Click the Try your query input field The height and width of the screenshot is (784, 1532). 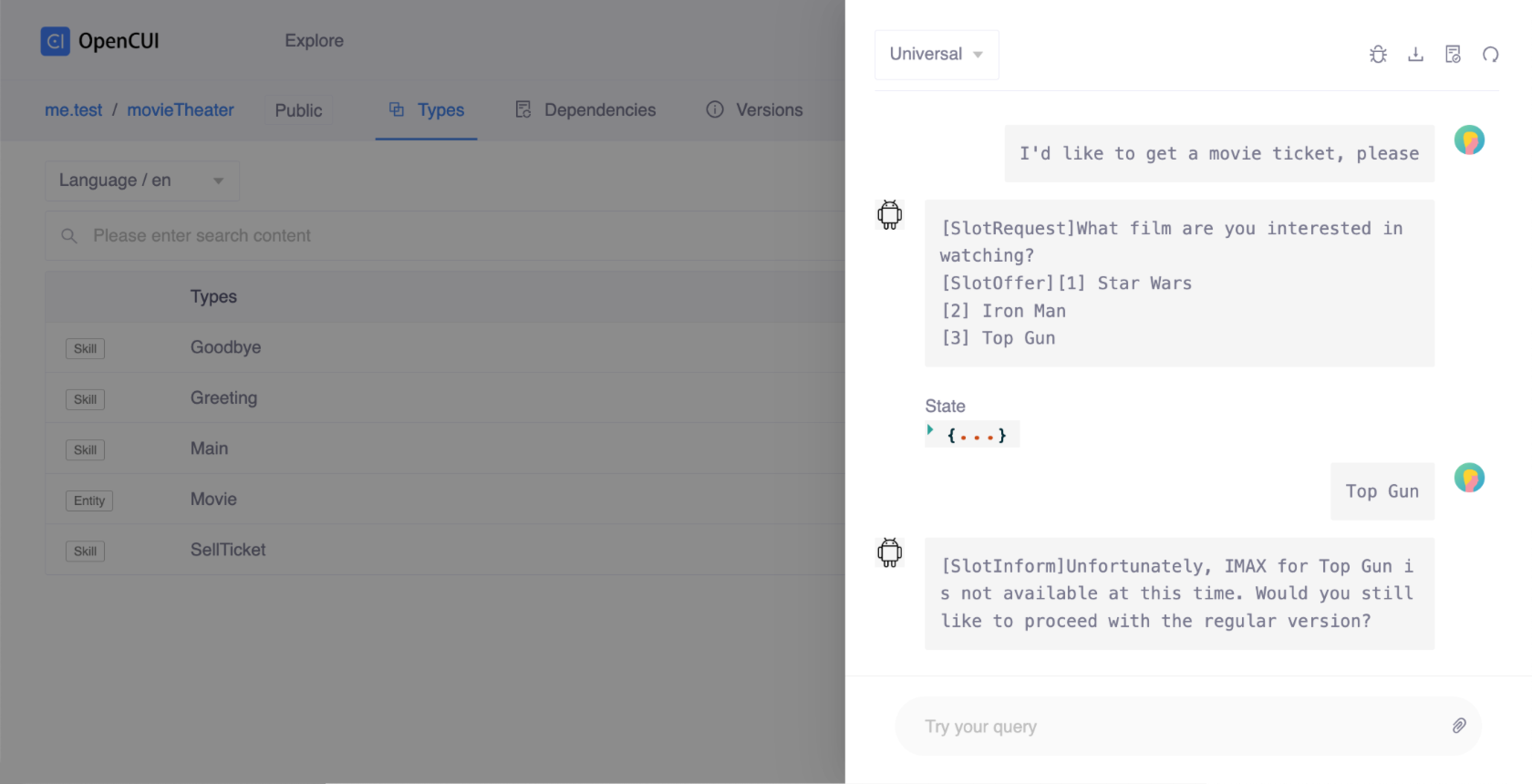1094,726
